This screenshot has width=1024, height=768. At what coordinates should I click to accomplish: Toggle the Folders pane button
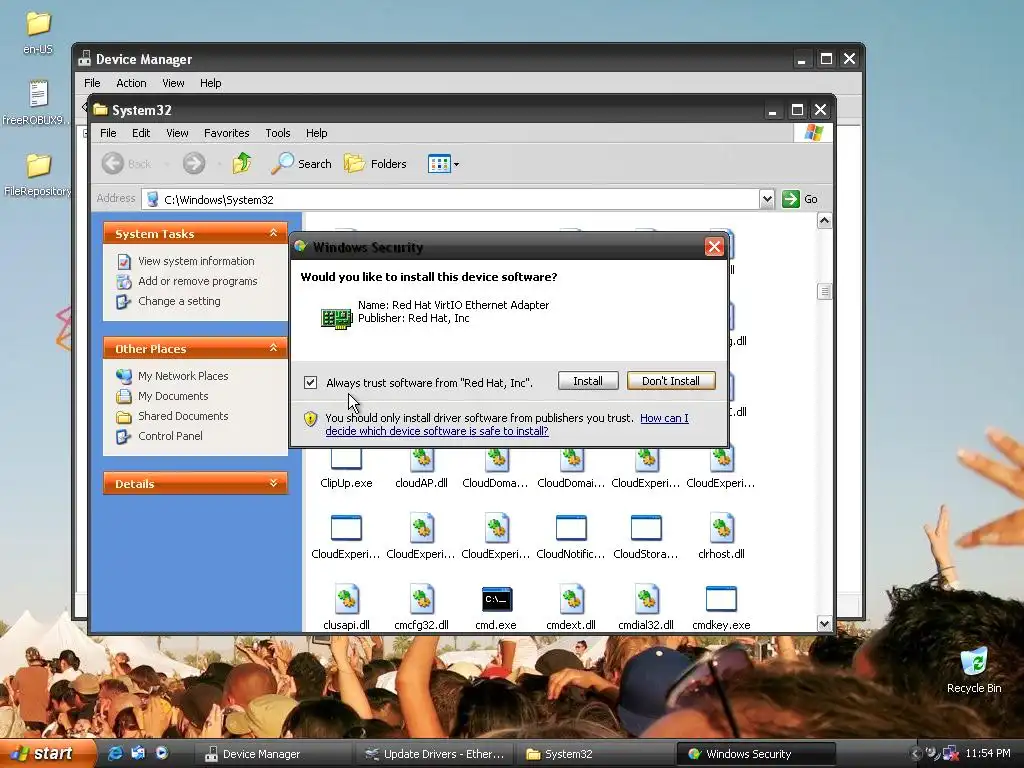(376, 163)
